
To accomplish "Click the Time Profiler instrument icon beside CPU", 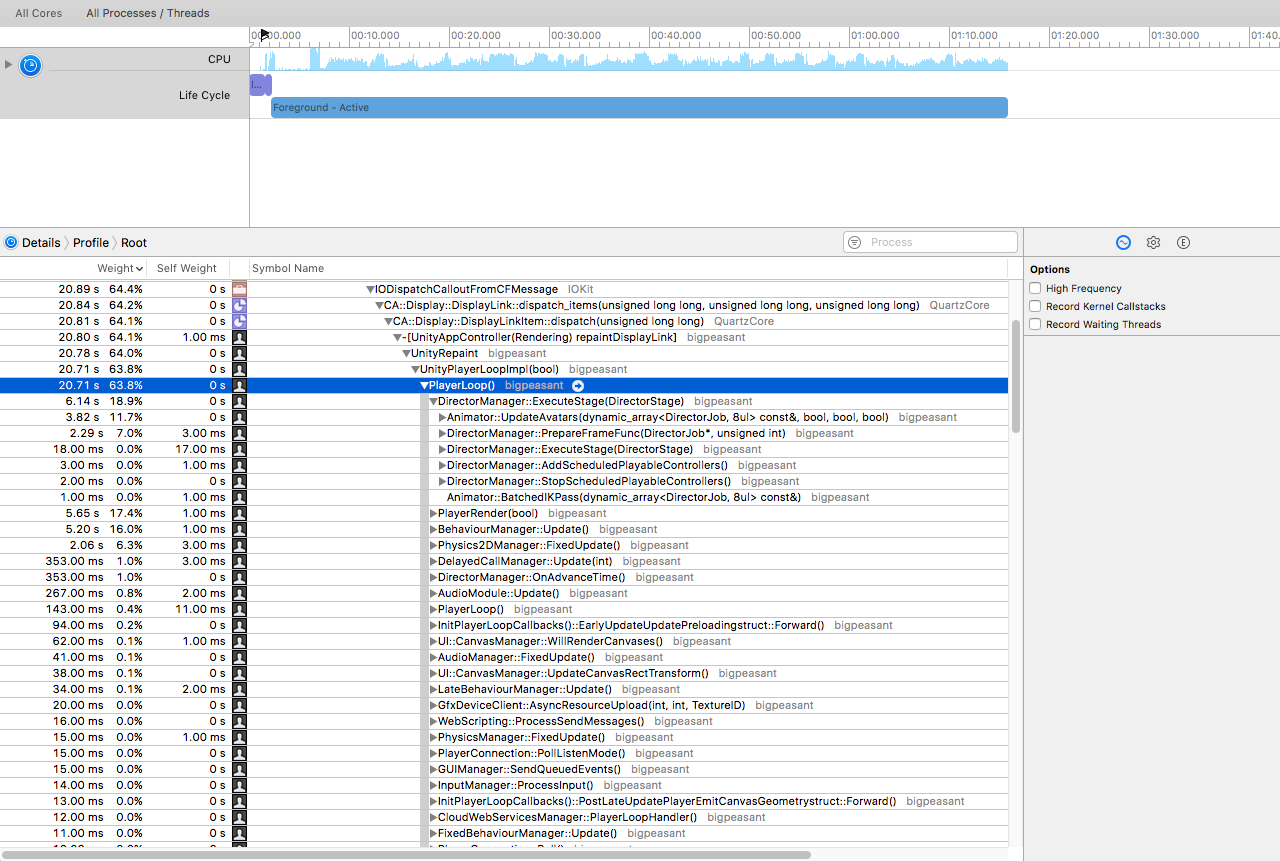I will 31,66.
